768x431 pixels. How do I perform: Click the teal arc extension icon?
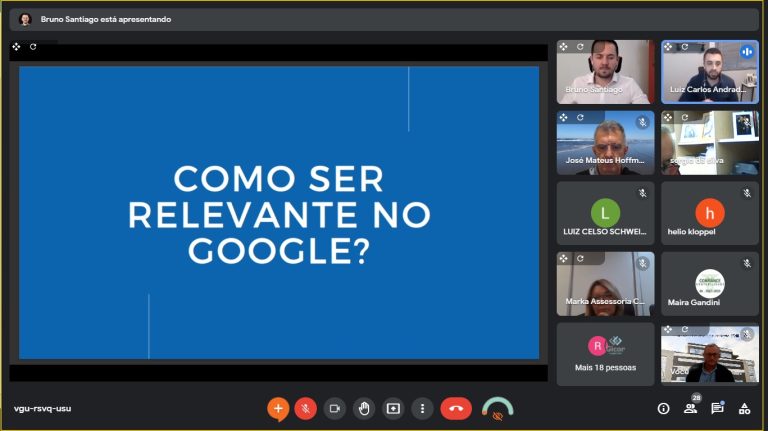click(x=497, y=408)
